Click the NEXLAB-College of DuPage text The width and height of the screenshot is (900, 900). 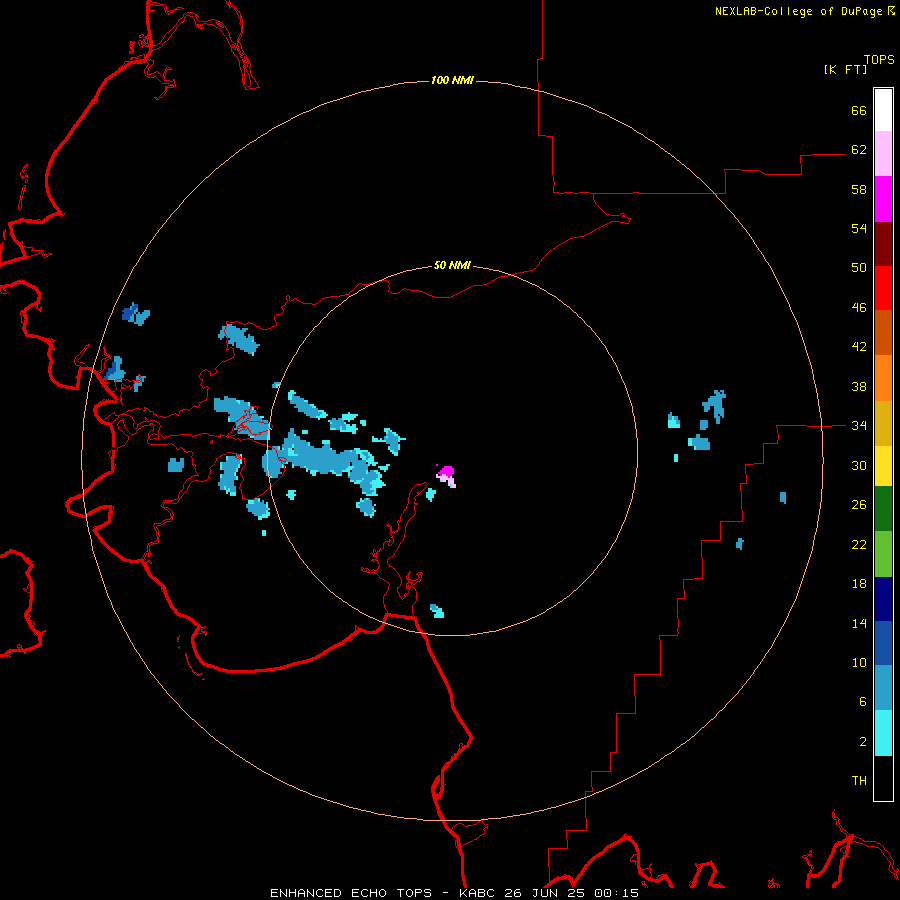coord(798,11)
